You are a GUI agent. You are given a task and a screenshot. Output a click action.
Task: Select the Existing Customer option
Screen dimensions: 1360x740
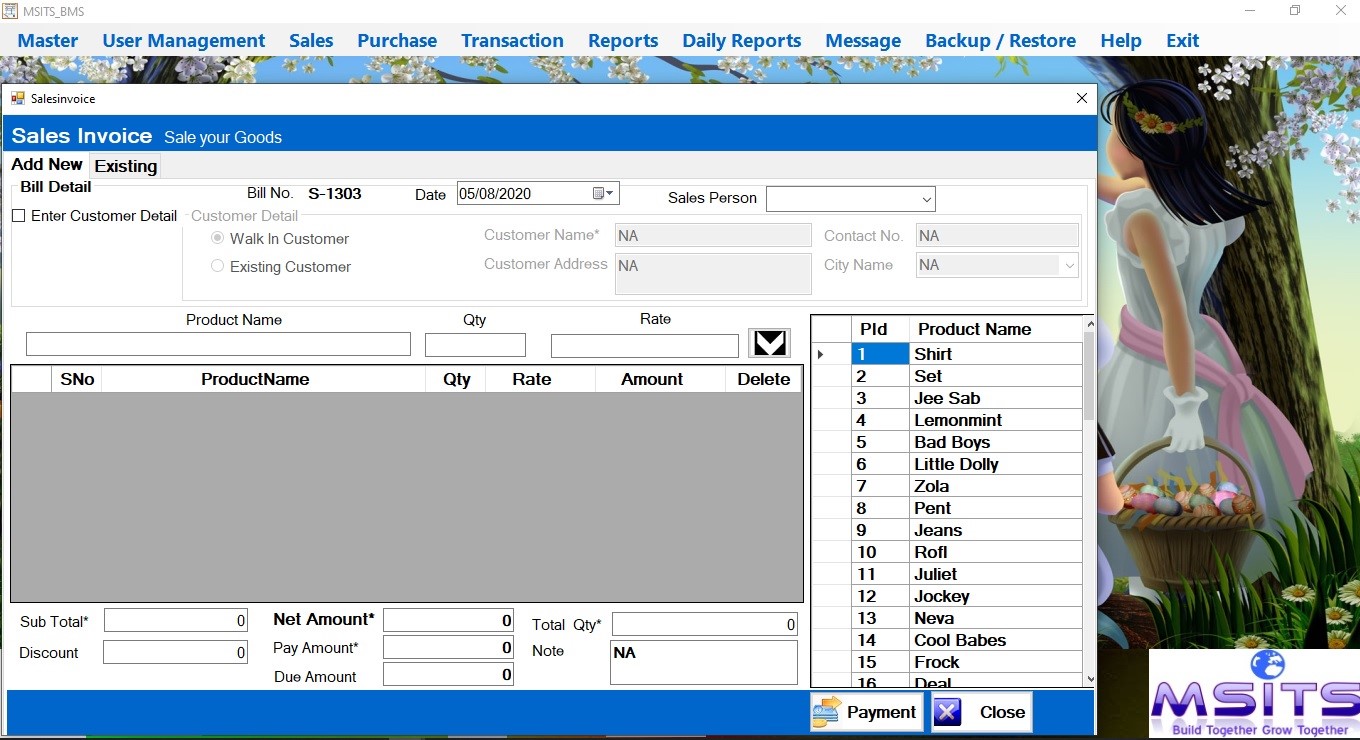click(x=216, y=267)
